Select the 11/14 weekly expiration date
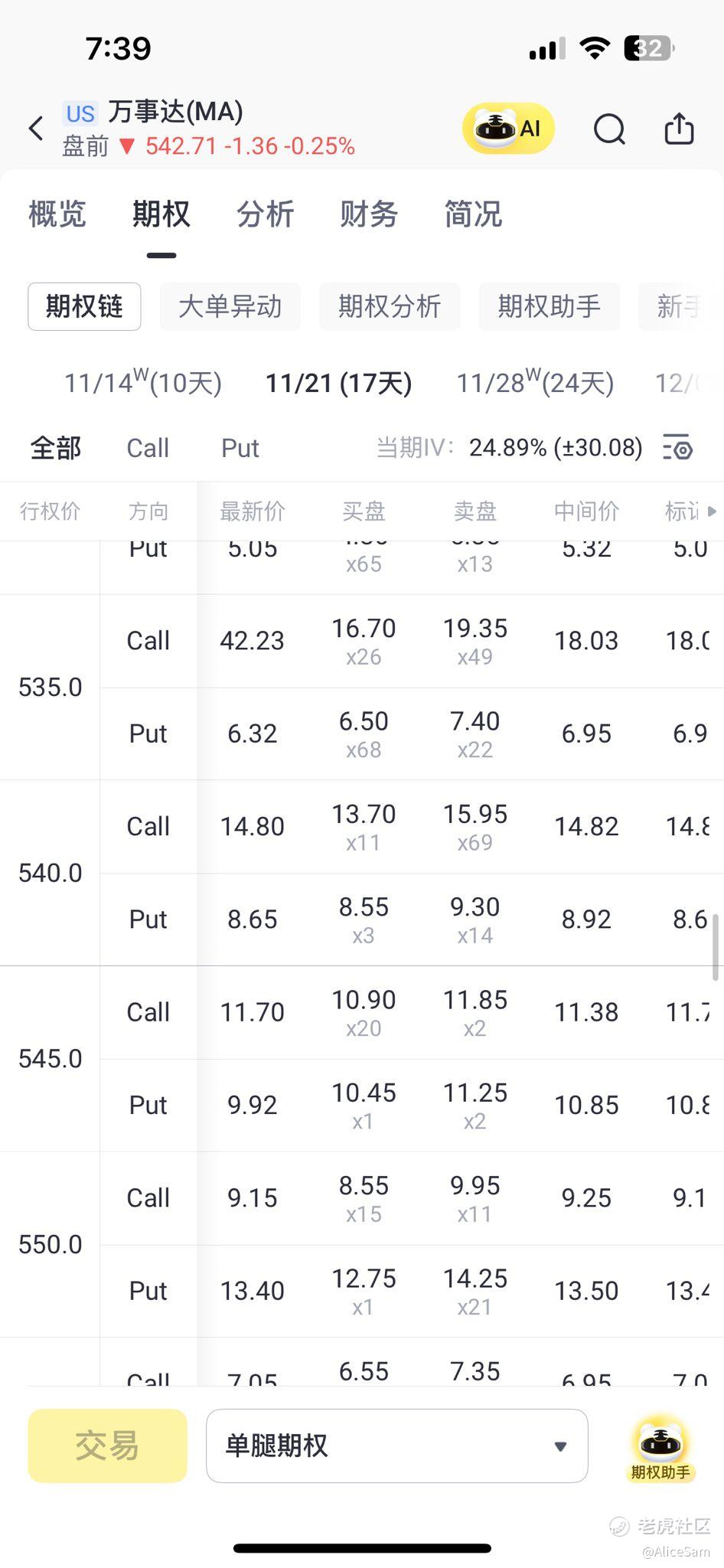The width and height of the screenshot is (724, 1568). coord(143,383)
